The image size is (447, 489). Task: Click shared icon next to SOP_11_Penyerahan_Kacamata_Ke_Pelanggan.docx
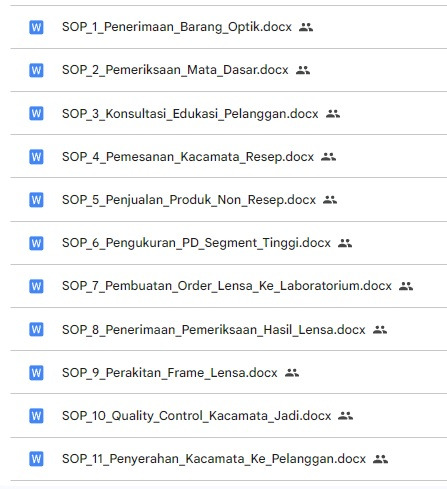pyautogui.click(x=380, y=459)
